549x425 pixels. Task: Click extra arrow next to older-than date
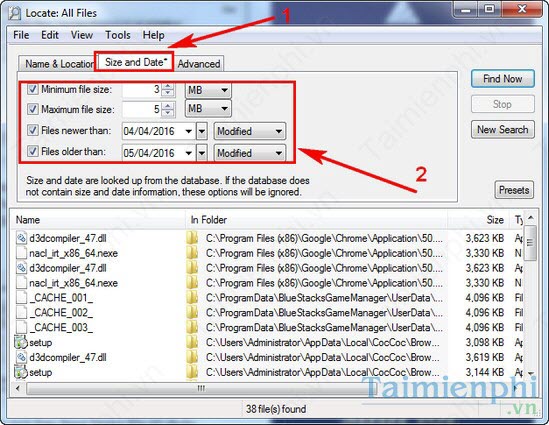click(202, 153)
